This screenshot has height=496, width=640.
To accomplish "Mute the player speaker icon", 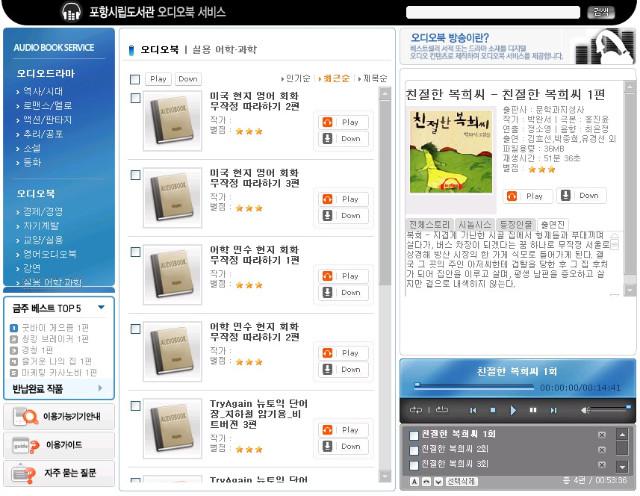I will [585, 410].
